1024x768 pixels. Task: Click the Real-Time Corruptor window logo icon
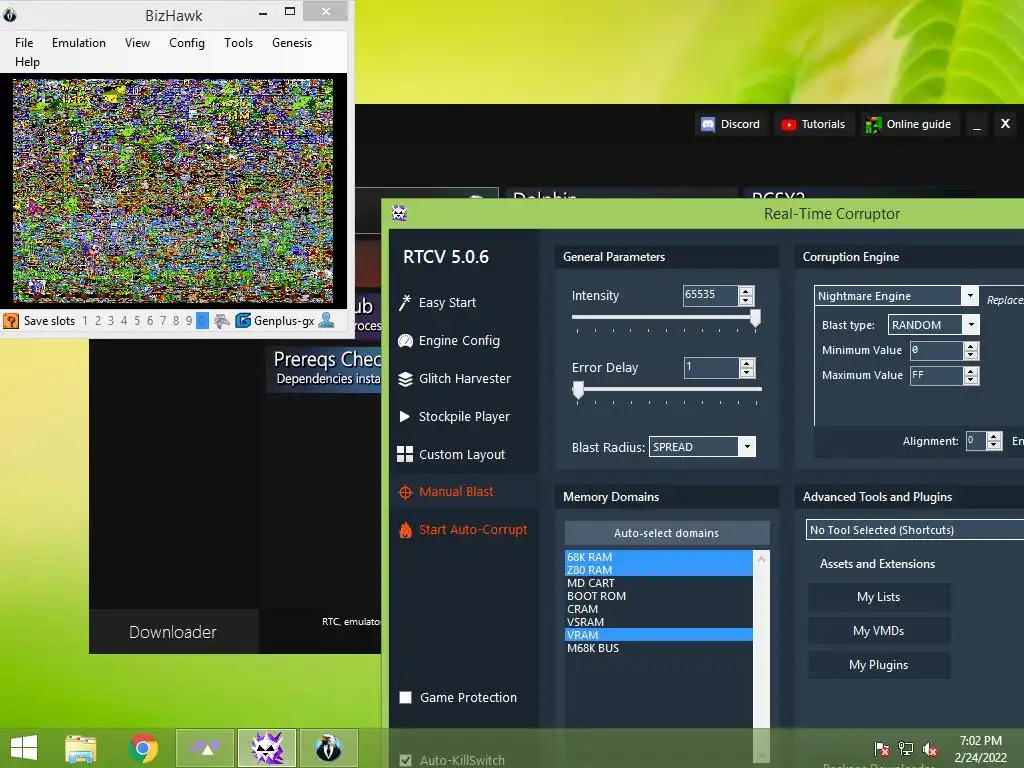pyautogui.click(x=399, y=213)
